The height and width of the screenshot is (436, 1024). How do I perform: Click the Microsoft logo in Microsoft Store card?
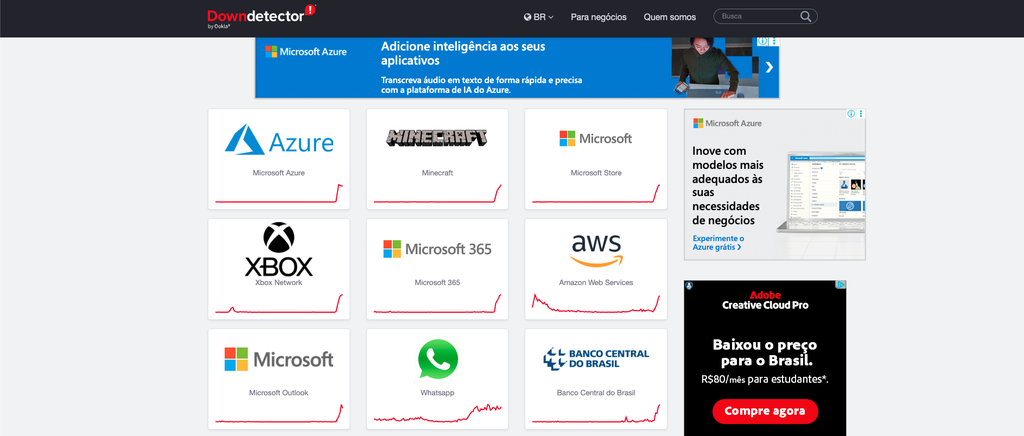click(x=596, y=138)
